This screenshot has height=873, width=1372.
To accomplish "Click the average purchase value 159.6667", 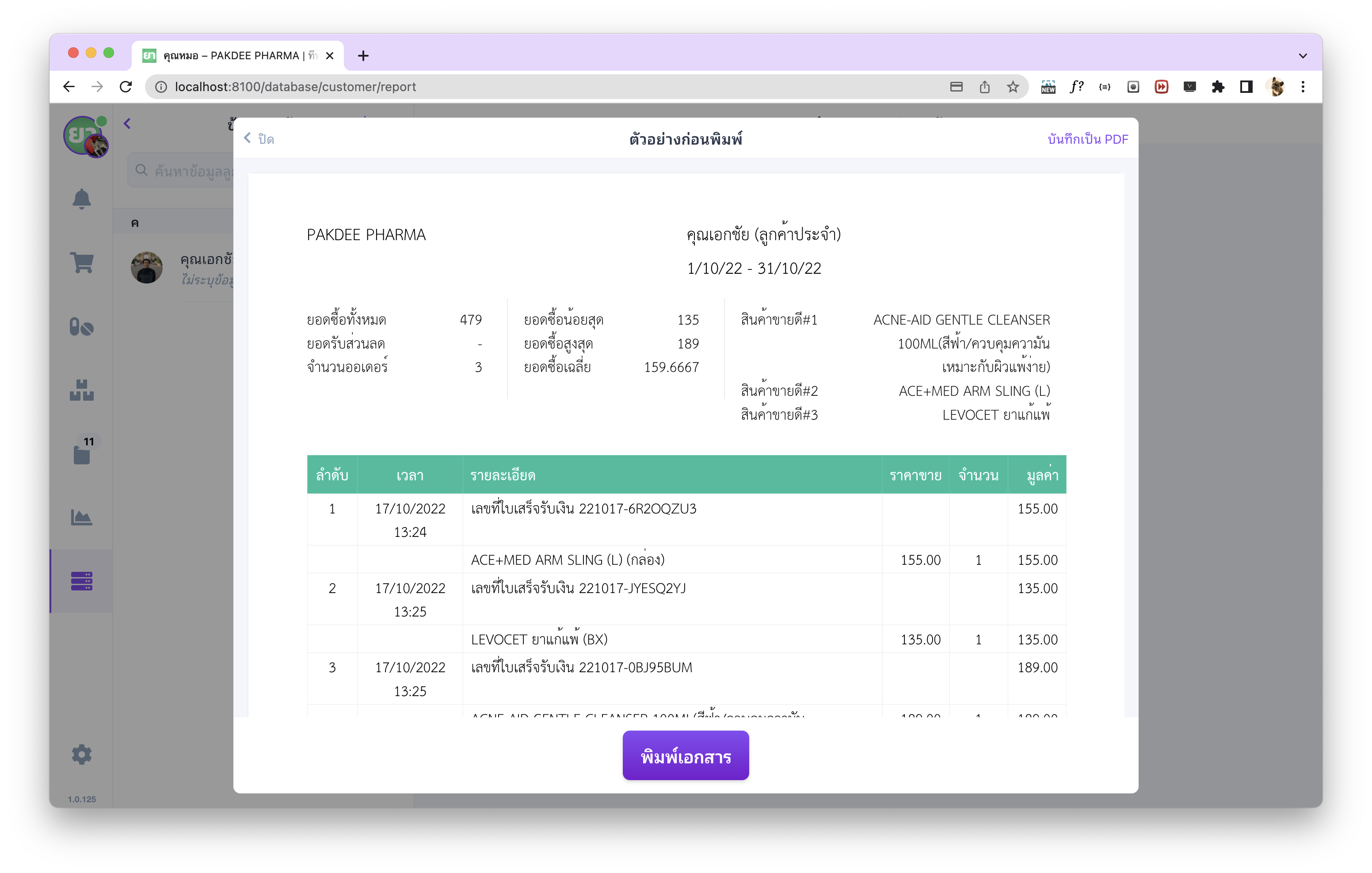I will pos(671,367).
